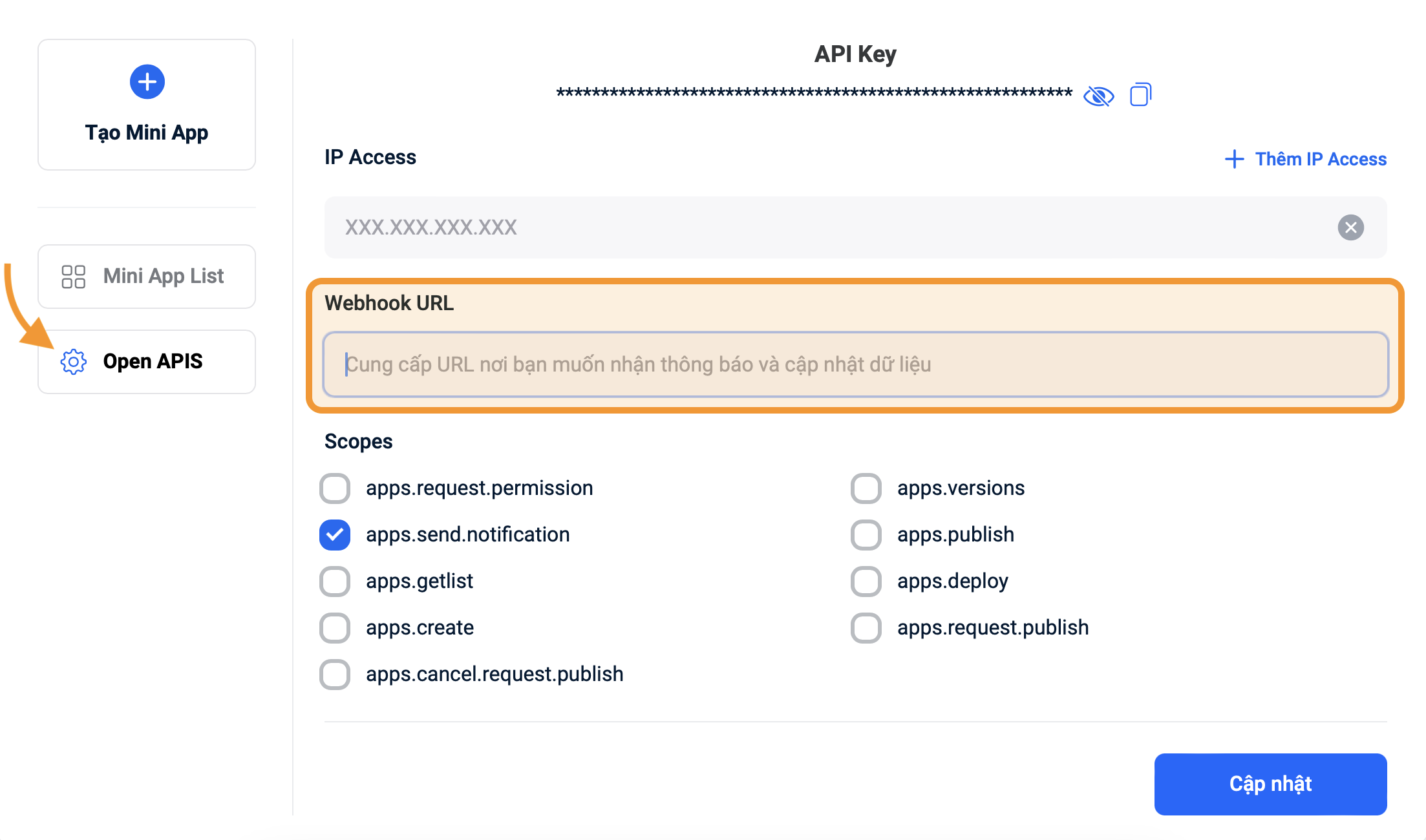Image resolution: width=1426 pixels, height=840 pixels.
Task: Click the apps.getlist label text
Action: pos(419,582)
